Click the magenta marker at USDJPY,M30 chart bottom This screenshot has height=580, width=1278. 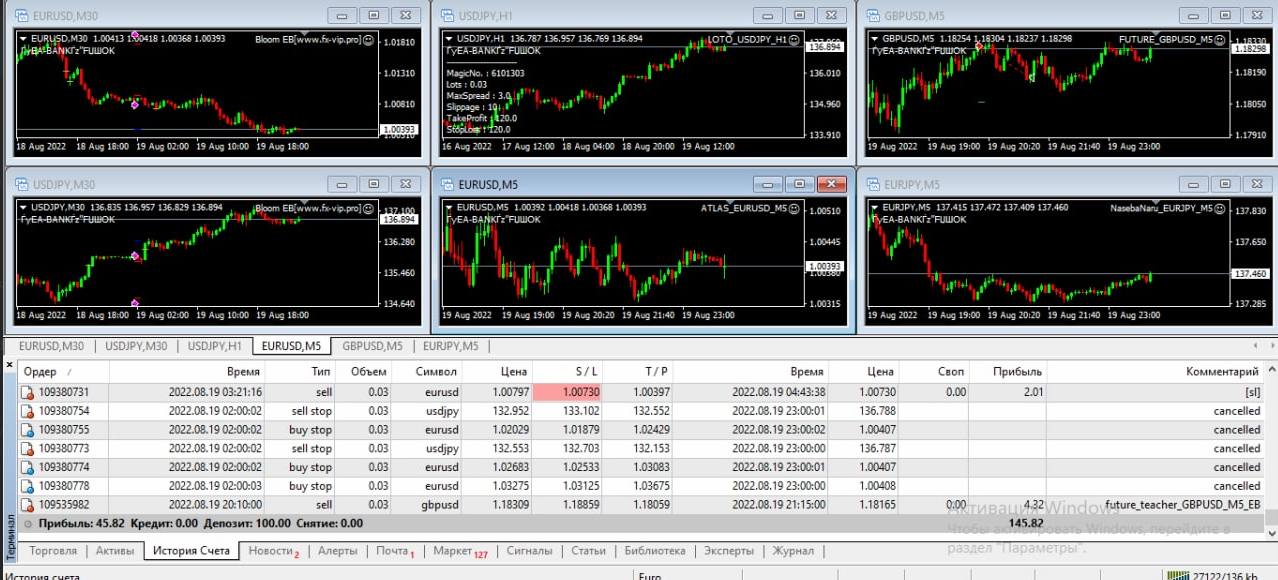coord(134,302)
